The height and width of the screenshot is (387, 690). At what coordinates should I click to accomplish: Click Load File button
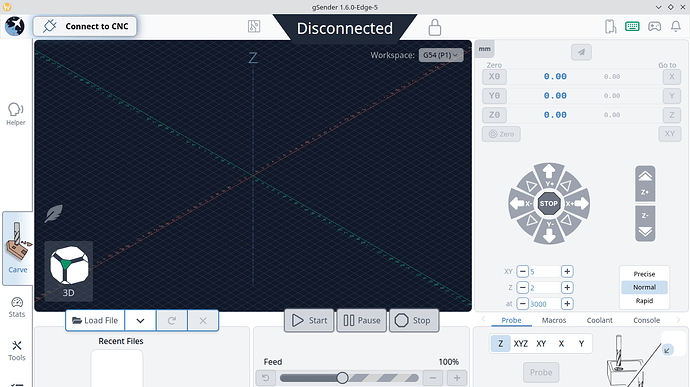95,321
